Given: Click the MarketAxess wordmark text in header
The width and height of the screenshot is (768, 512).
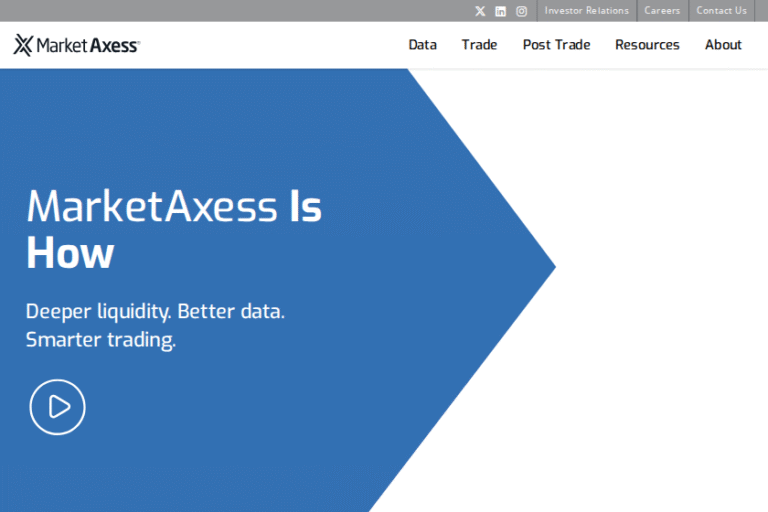Looking at the screenshot, I should [89, 45].
